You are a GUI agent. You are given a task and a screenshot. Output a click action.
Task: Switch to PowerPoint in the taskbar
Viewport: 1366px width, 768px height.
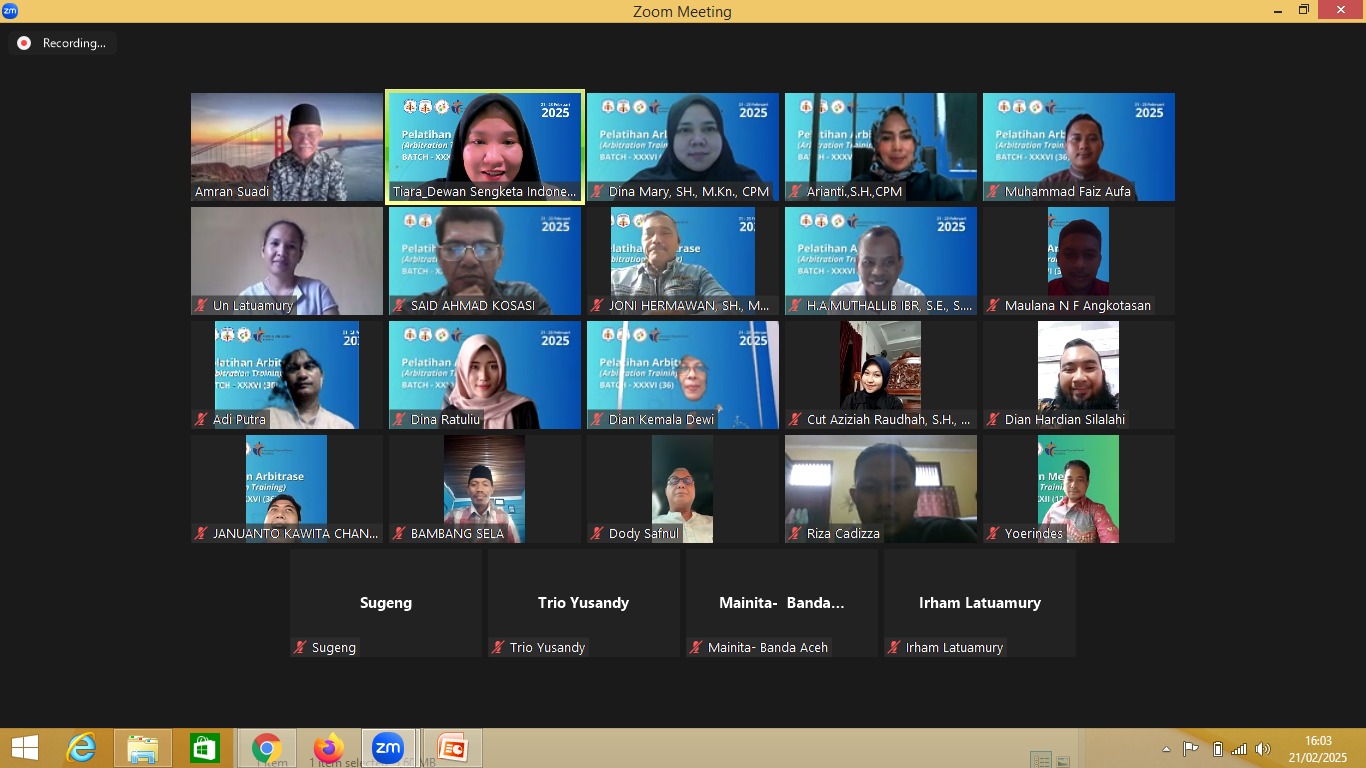(x=451, y=748)
